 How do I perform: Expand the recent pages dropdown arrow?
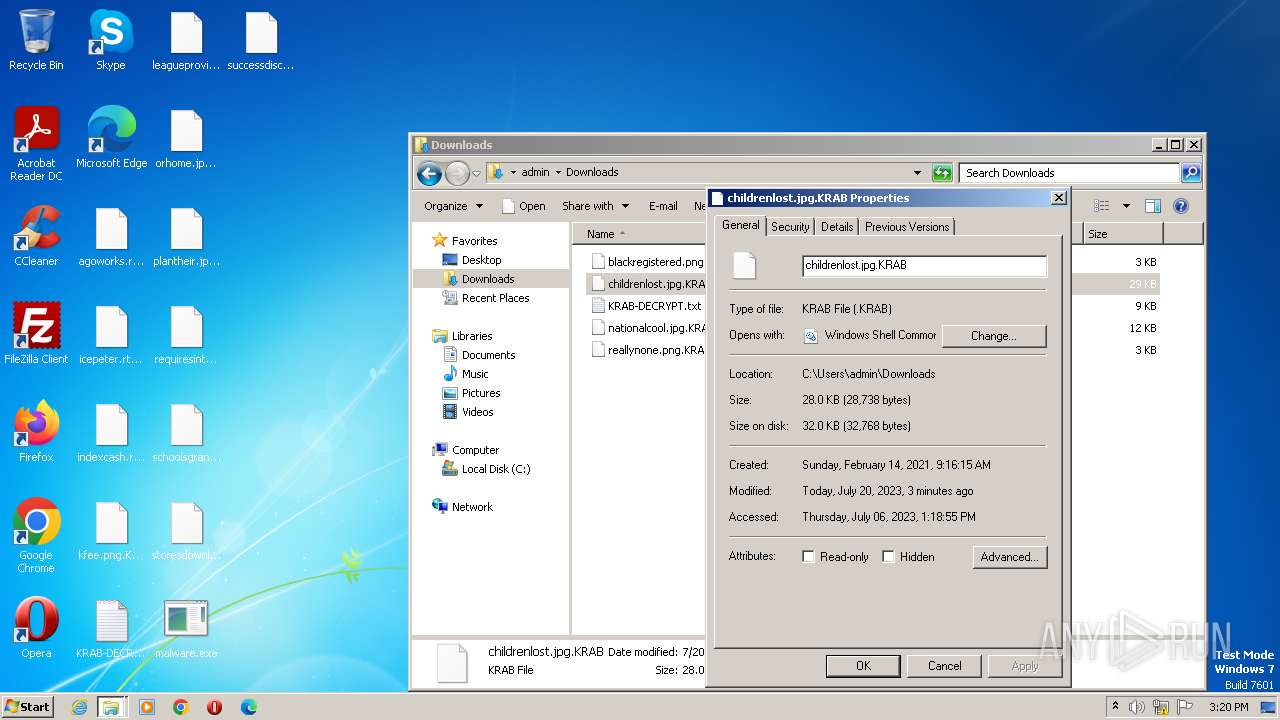click(476, 173)
